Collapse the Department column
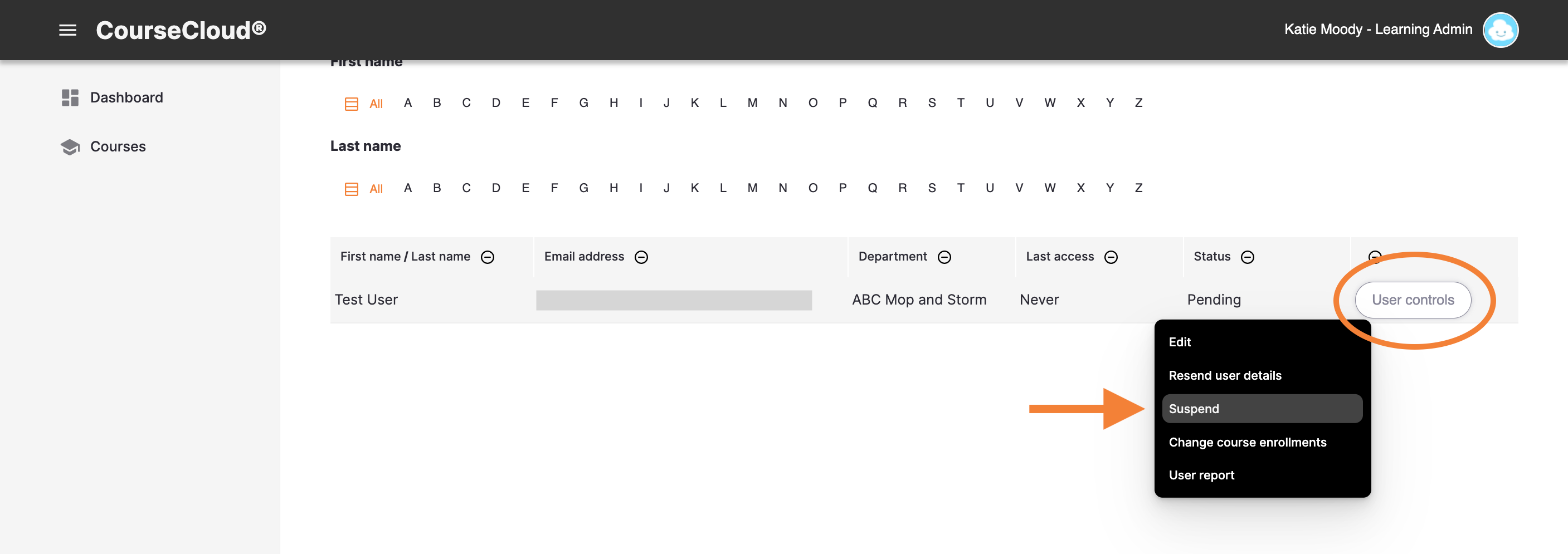Viewport: 1568px width, 554px height. coord(944,257)
